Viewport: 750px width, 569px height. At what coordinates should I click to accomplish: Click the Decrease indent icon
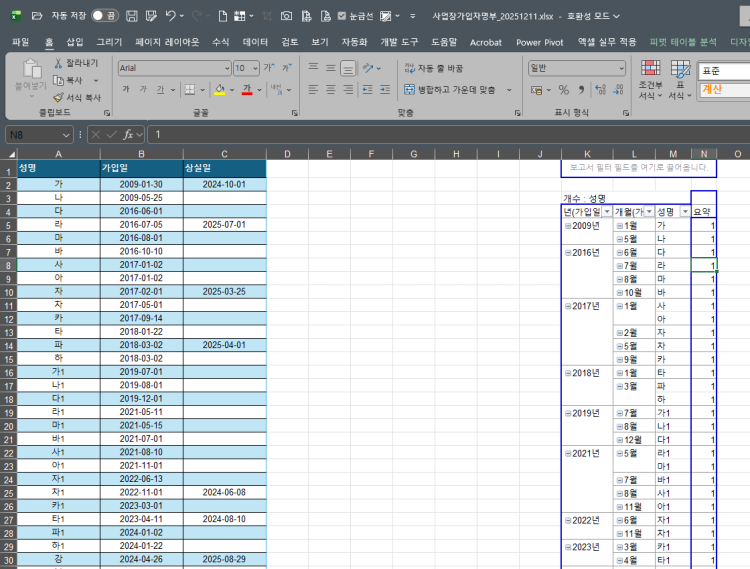[367, 89]
